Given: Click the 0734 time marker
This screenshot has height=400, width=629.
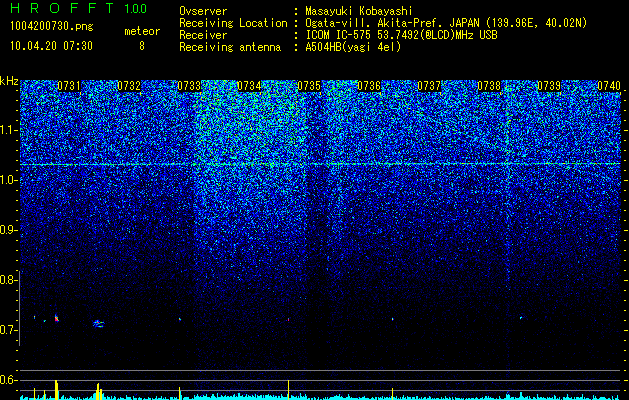Looking at the screenshot, I should coord(249,86).
